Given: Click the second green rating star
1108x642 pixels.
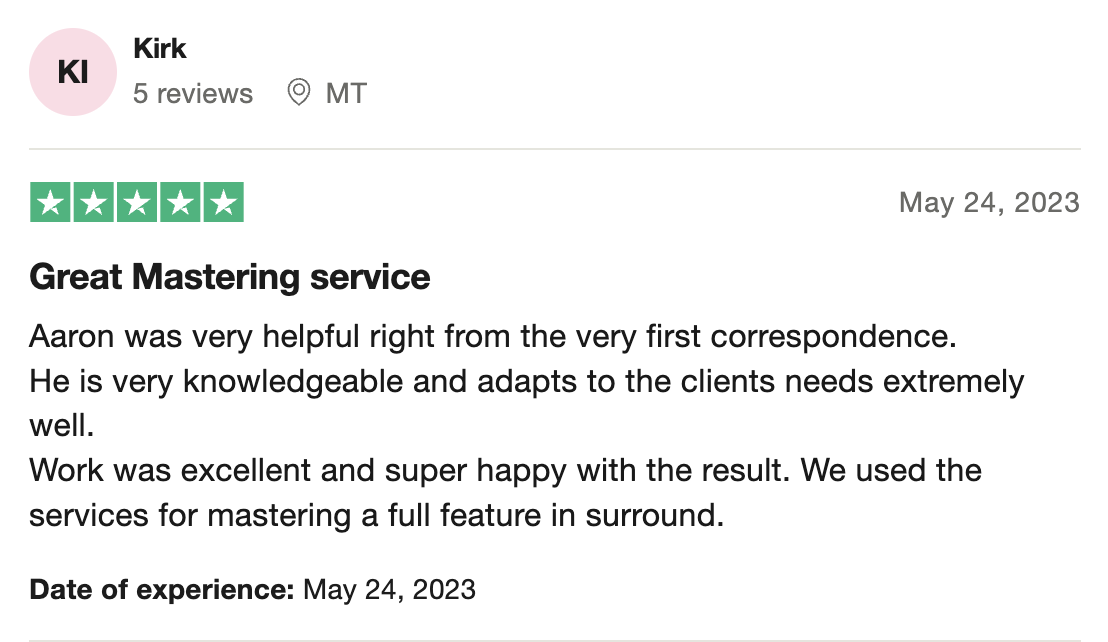Looking at the screenshot, I should [x=94, y=203].
